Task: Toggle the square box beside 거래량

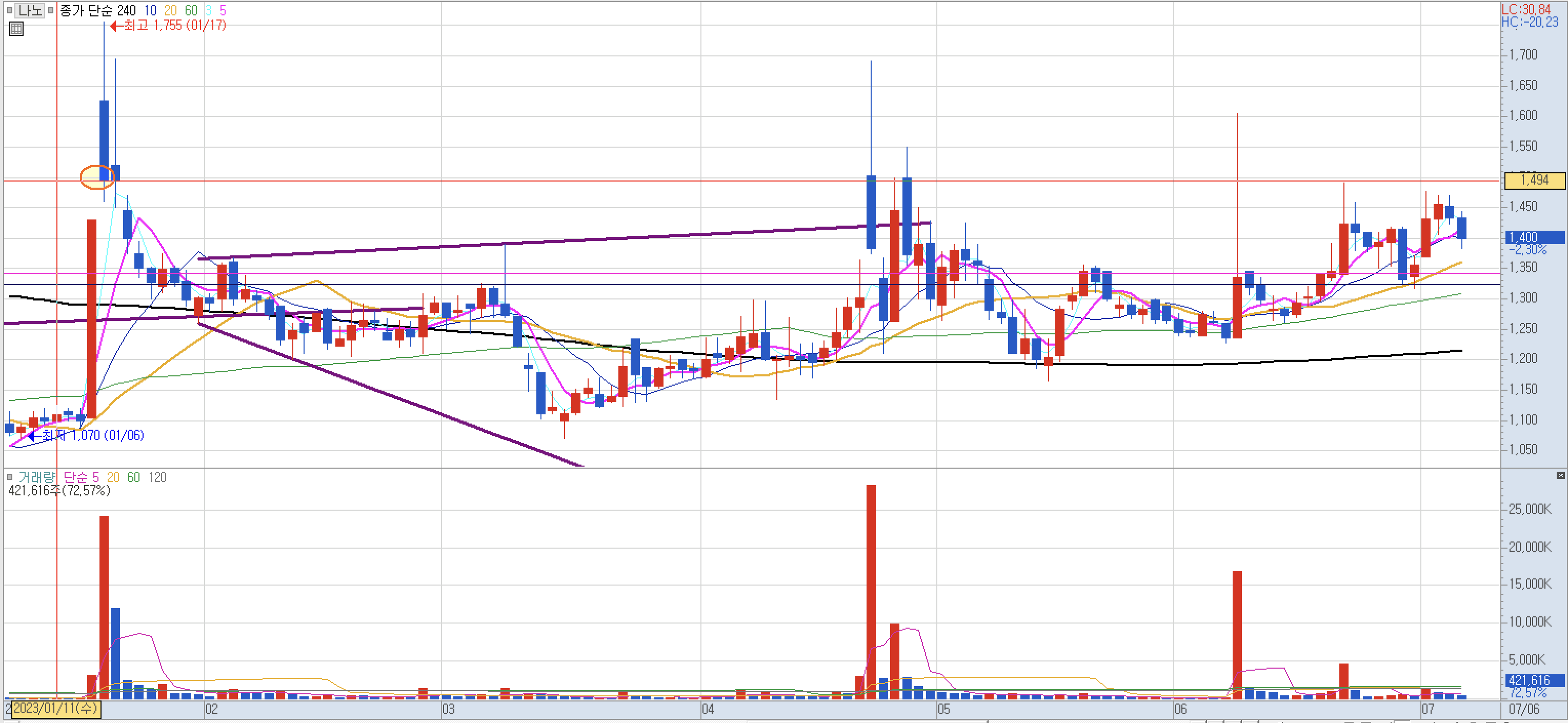Action: (x=9, y=477)
